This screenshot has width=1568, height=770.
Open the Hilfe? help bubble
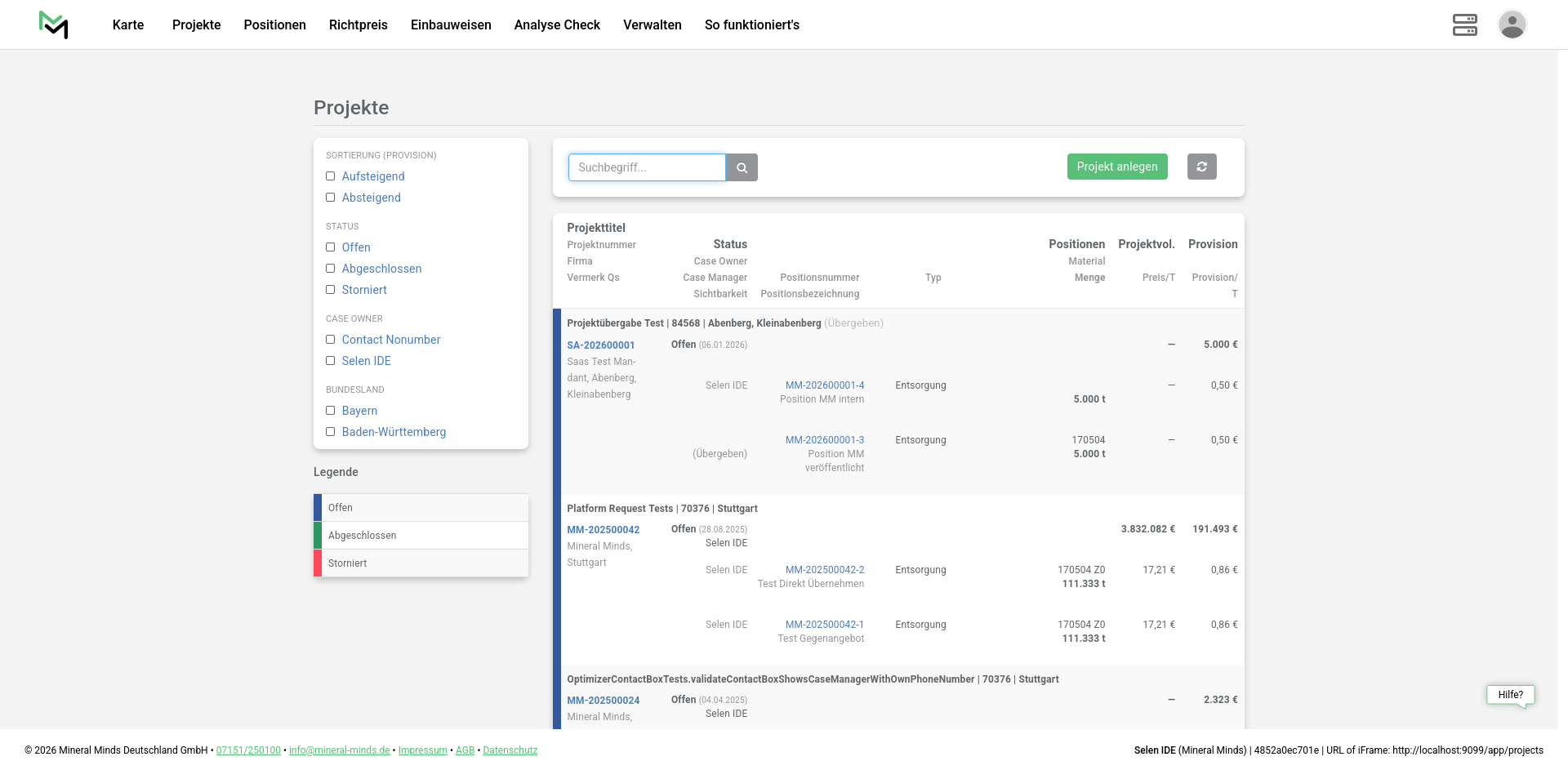1510,695
